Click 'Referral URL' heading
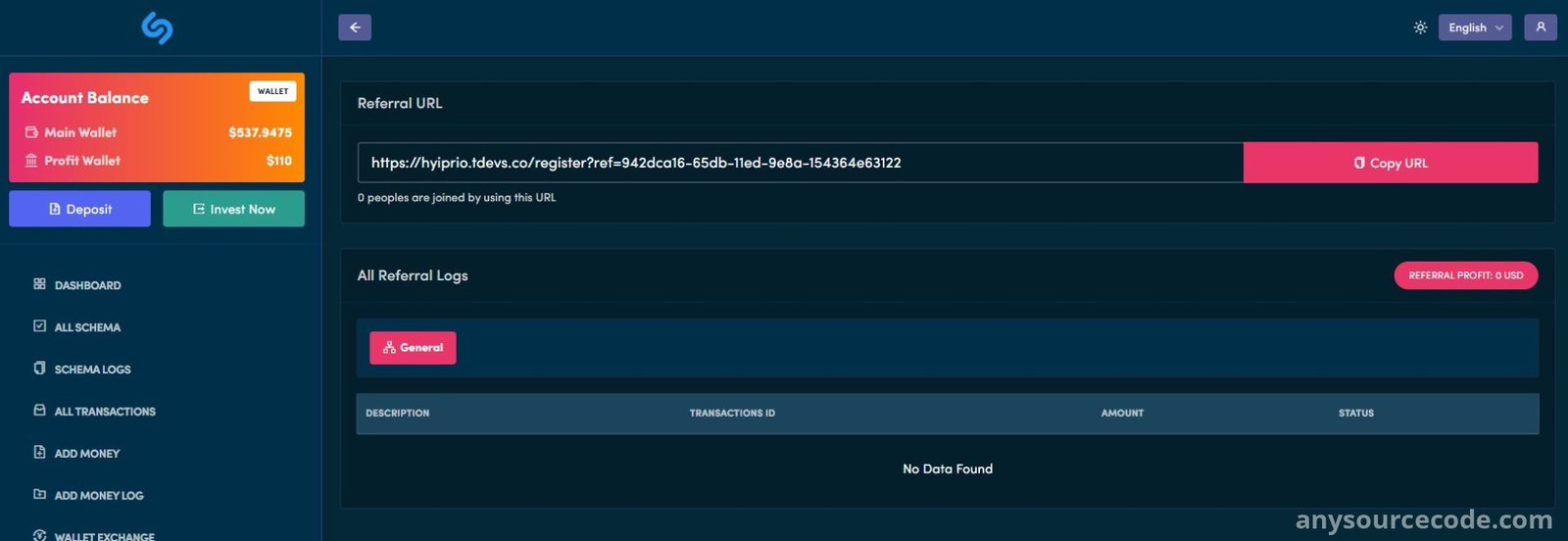The height and width of the screenshot is (541, 1568). click(x=400, y=103)
